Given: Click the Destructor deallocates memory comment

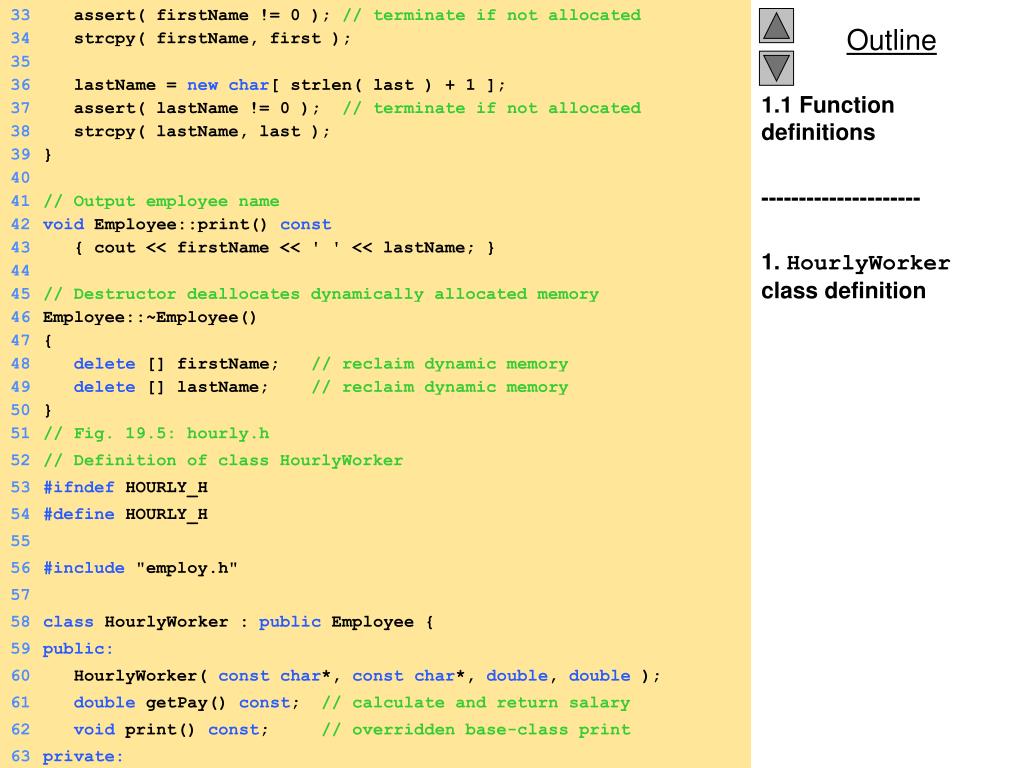Looking at the screenshot, I should pyautogui.click(x=321, y=294).
